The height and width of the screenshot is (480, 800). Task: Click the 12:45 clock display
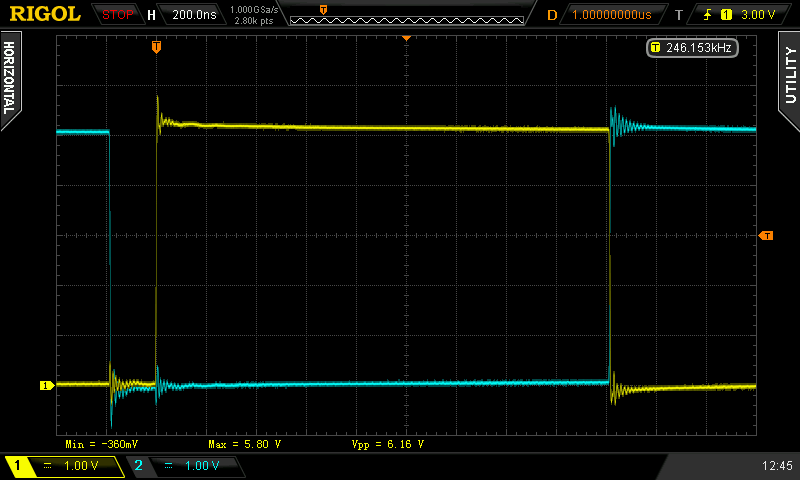(776, 466)
